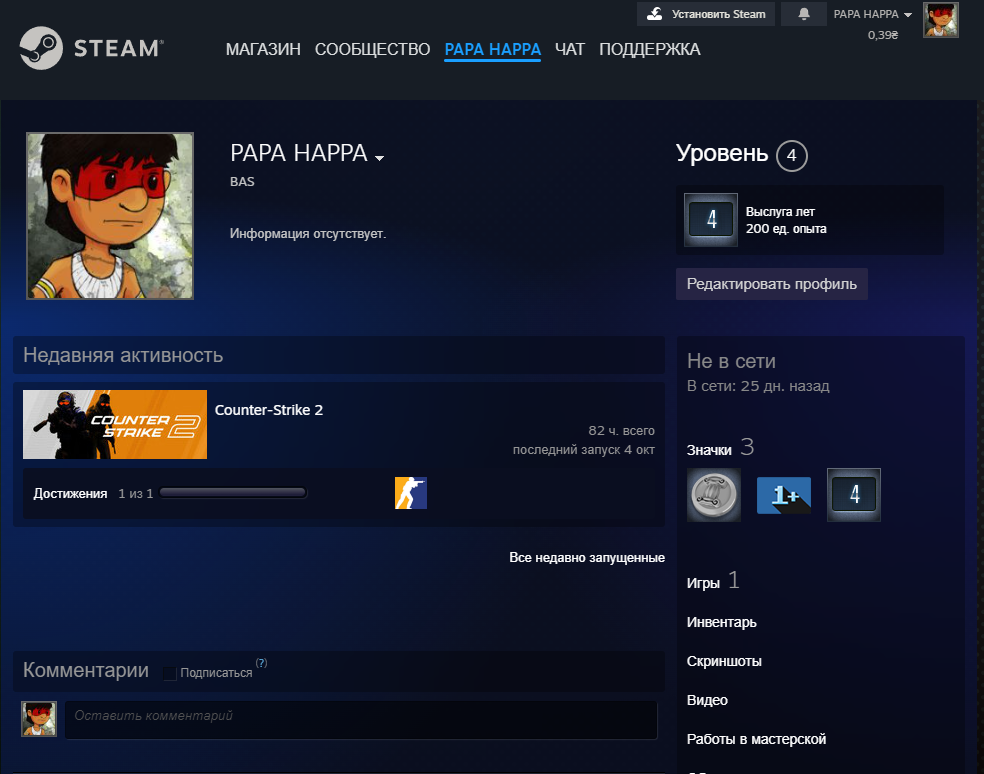Select the PAPA HAPPA navigation tab
The image size is (984, 774).
point(493,49)
